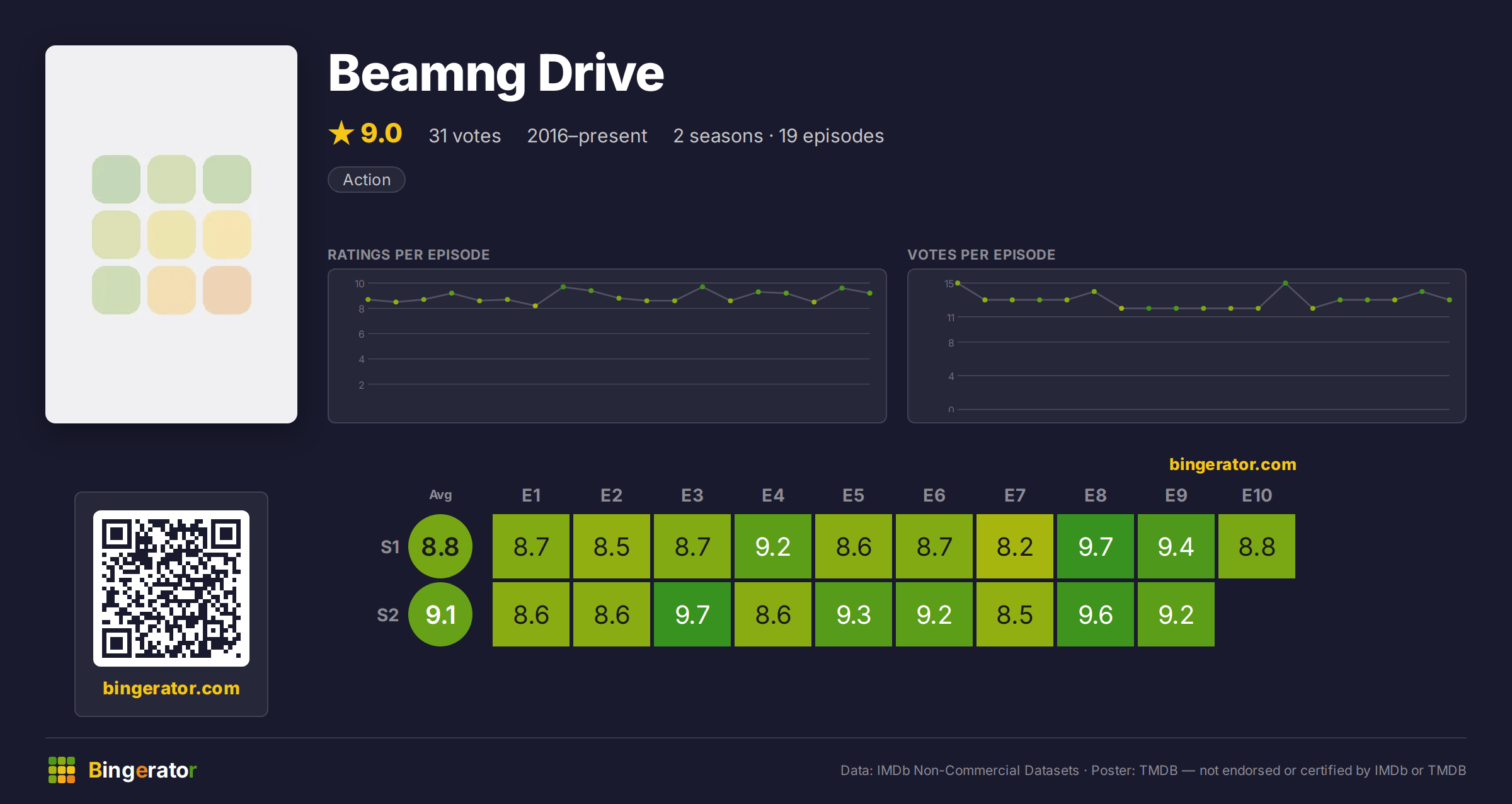Open bingerator.com link below QR code
The width and height of the screenshot is (1512, 804).
tap(171, 688)
